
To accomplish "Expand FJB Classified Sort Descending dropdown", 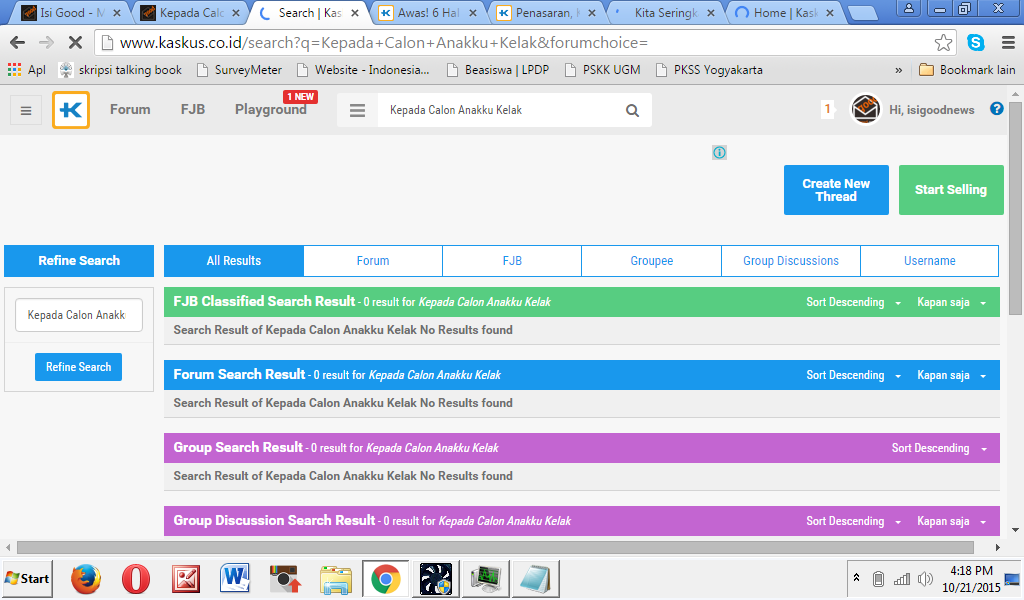I will [854, 302].
